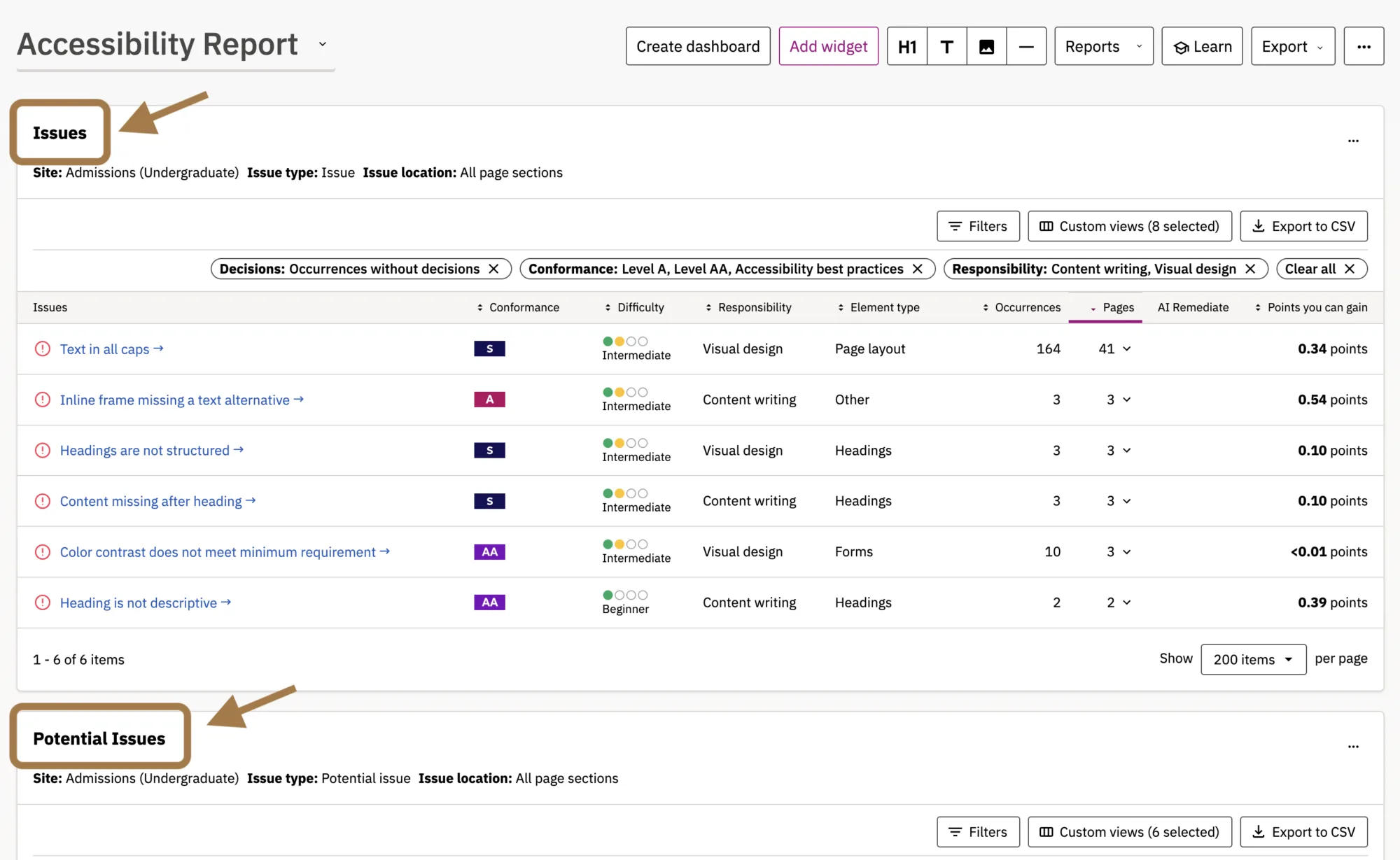
Task: Click the S badge for Content missing after heading
Action: click(489, 501)
